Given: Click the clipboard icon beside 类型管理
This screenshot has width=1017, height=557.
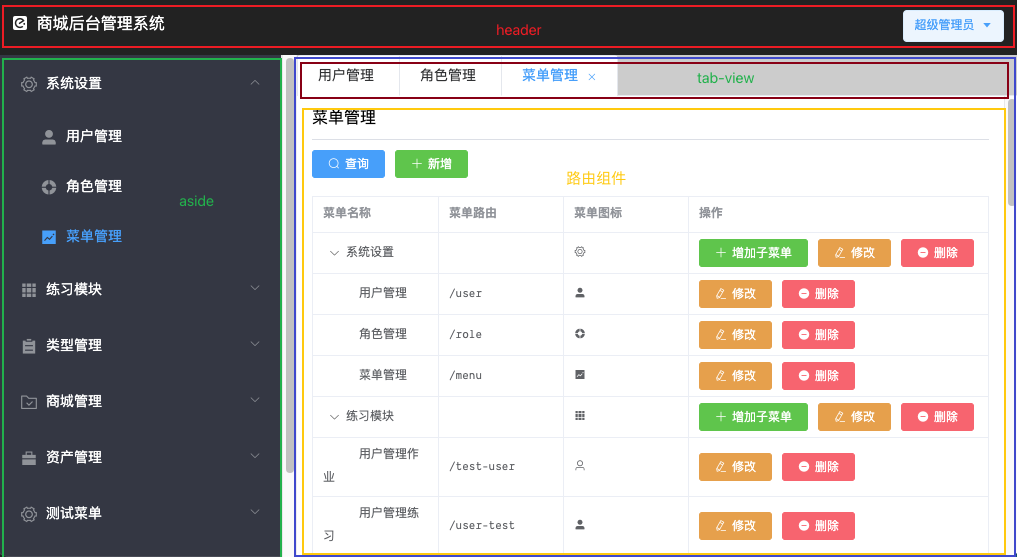Looking at the screenshot, I should (x=29, y=346).
